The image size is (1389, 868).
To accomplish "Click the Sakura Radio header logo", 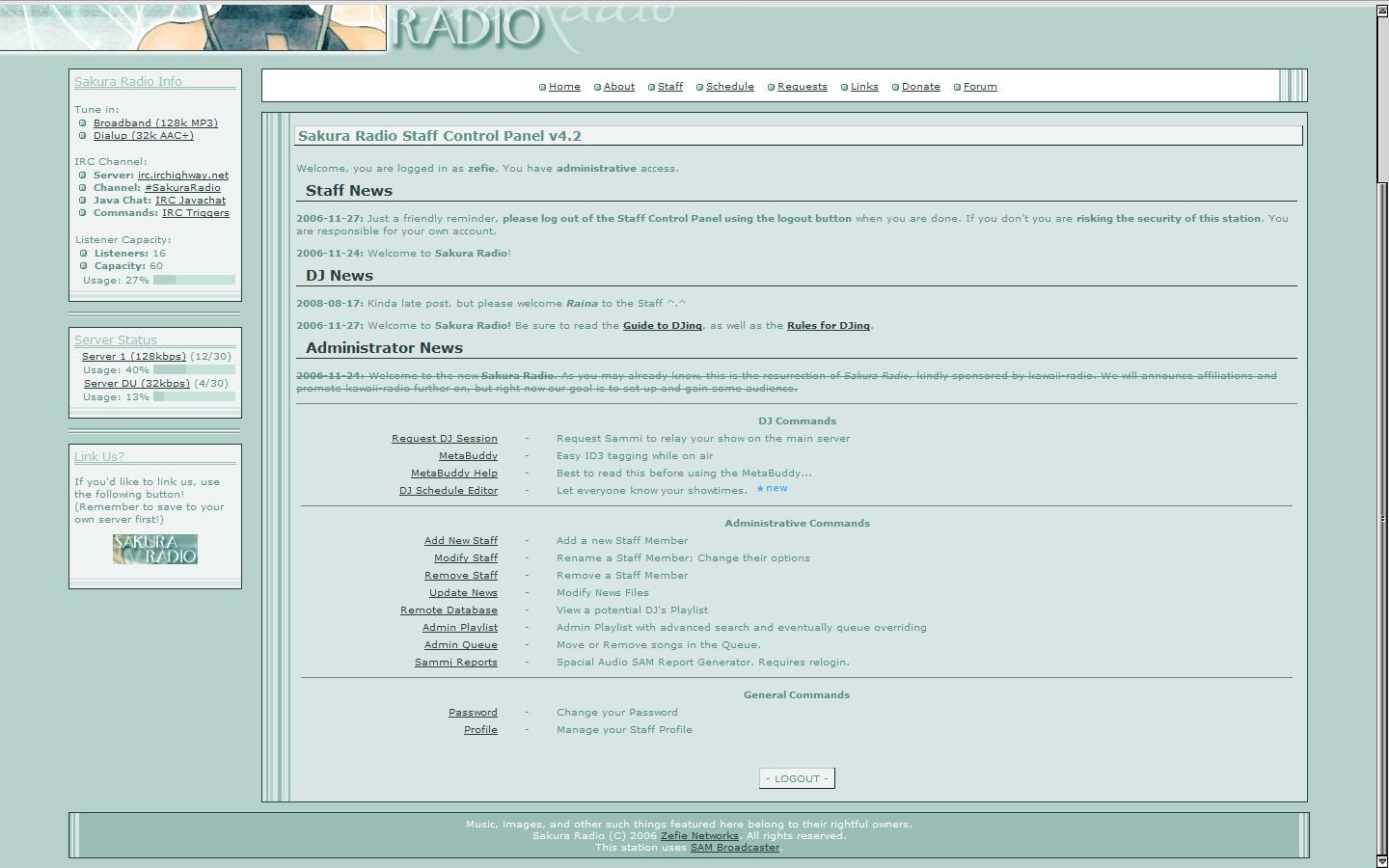I will 466,27.
